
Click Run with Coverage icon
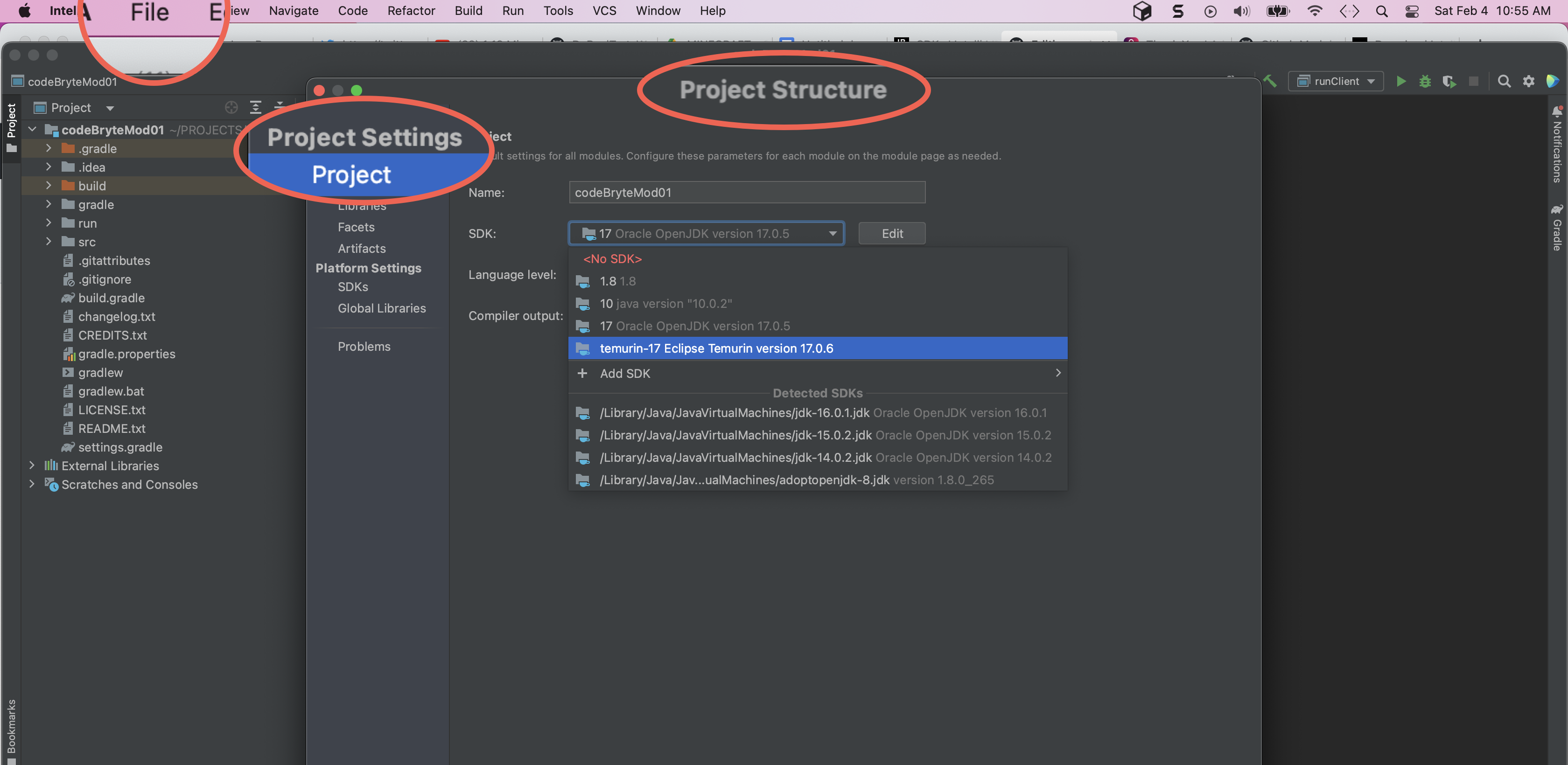tap(1449, 82)
